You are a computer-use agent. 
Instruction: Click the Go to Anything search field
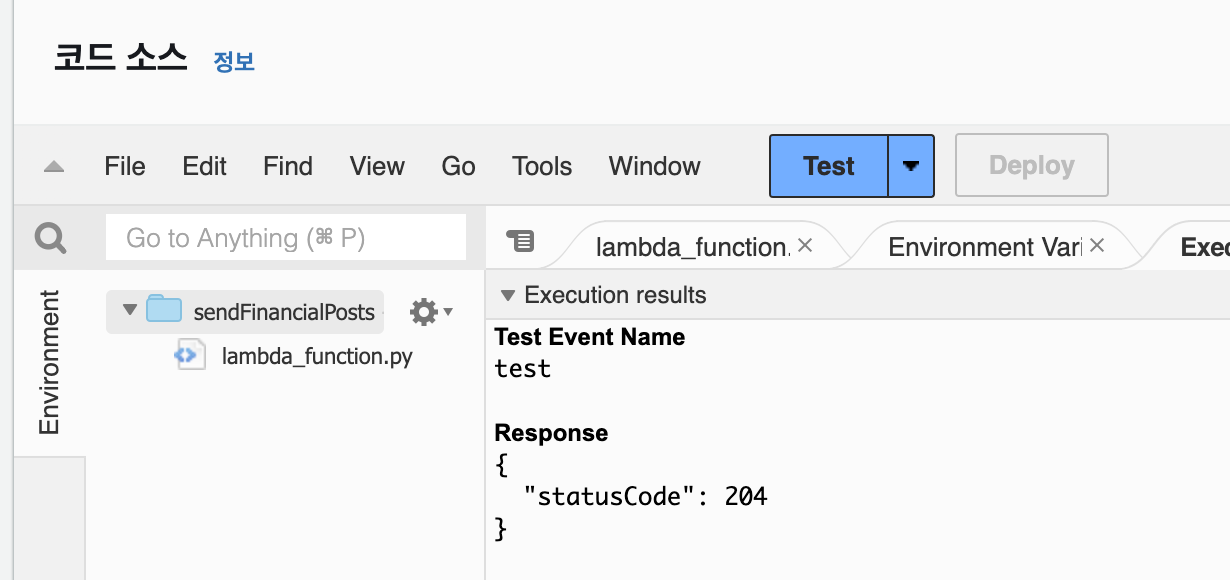pos(286,238)
